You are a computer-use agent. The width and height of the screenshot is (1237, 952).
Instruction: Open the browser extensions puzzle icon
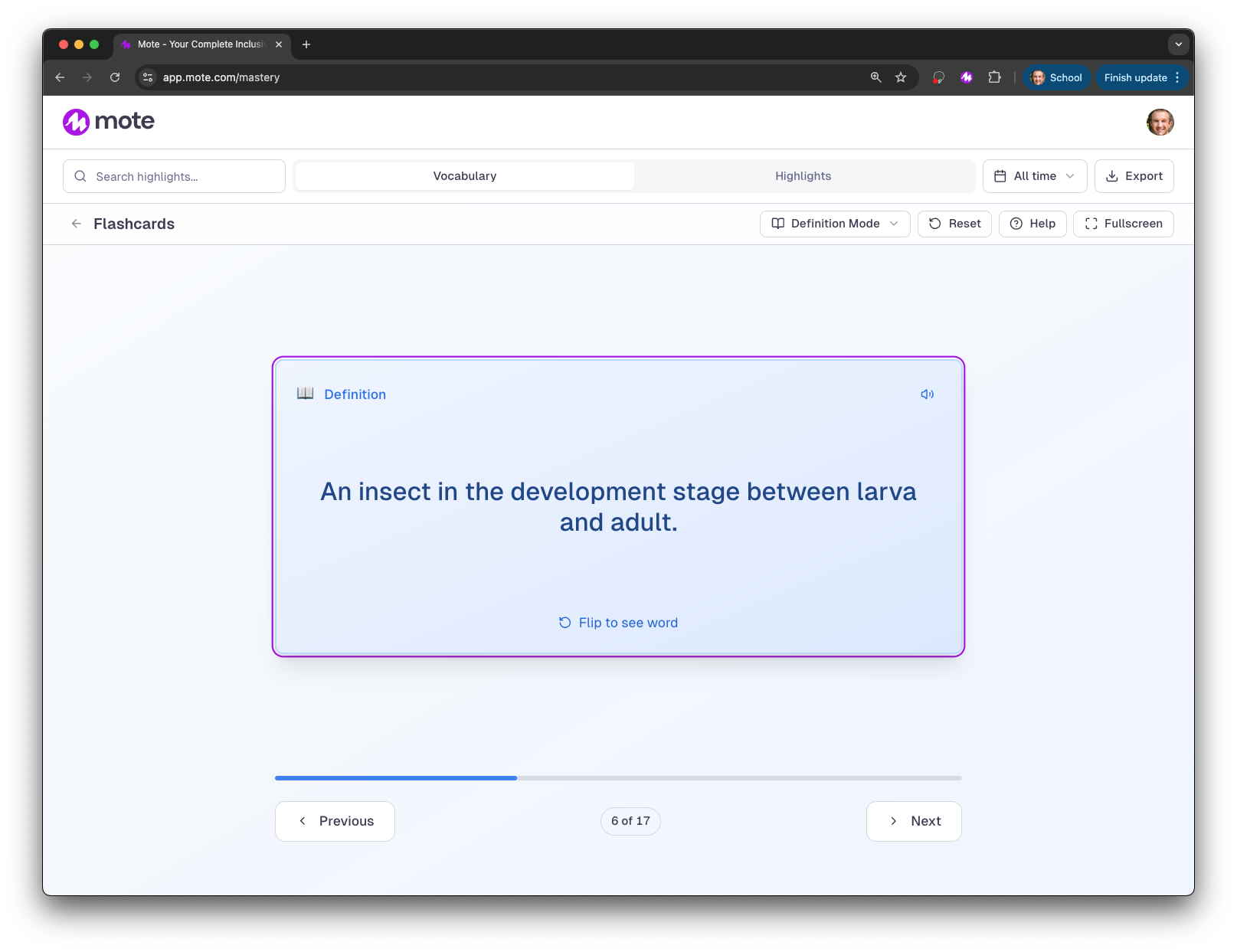coord(994,77)
